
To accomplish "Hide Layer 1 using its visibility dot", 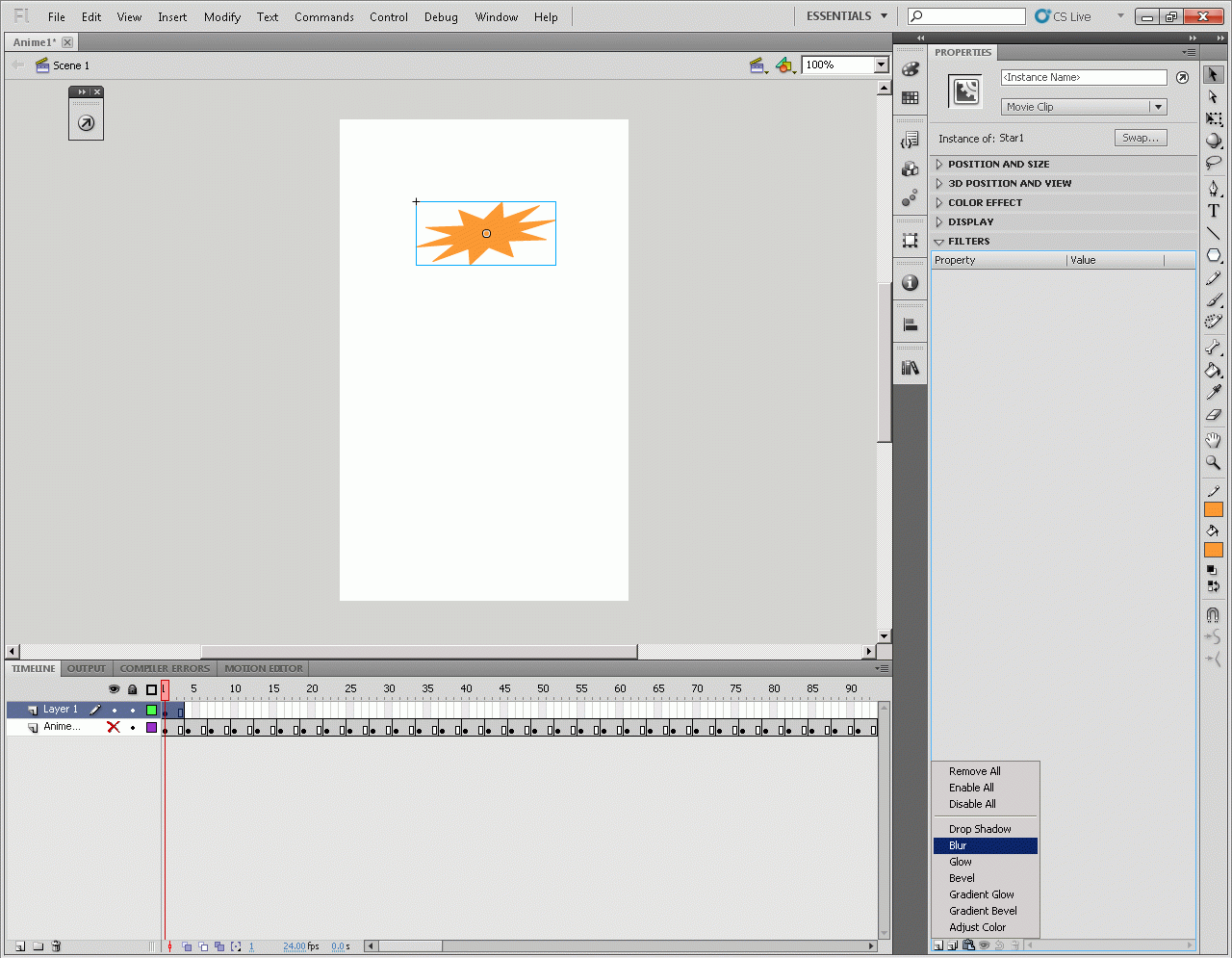I will click(x=115, y=711).
